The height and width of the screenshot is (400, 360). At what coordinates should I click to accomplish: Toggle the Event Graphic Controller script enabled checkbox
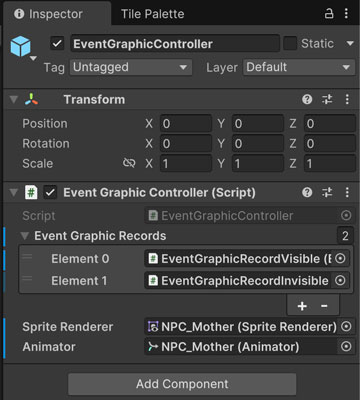pos(50,193)
